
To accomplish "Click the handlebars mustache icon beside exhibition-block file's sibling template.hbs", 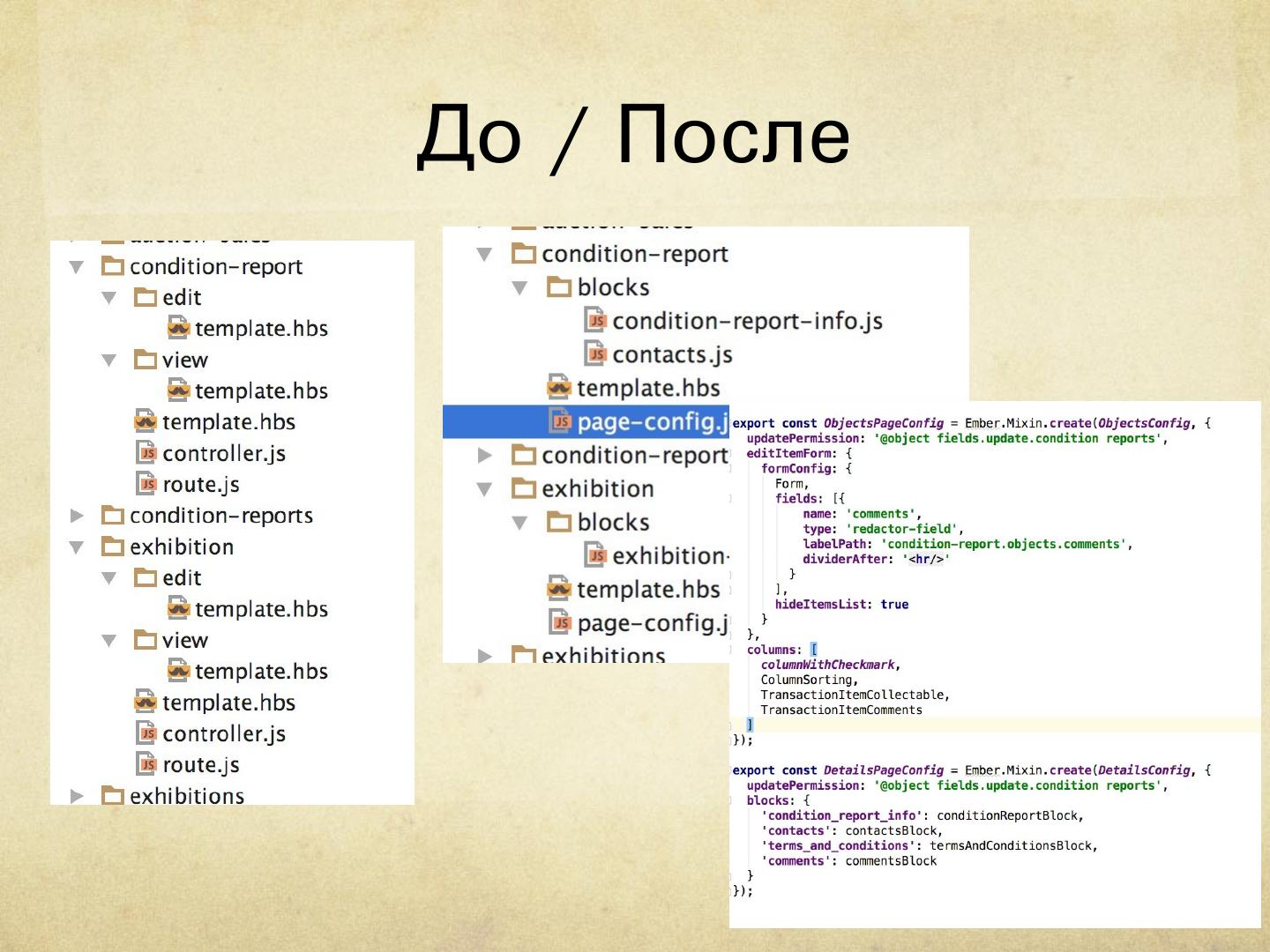I will pyautogui.click(x=559, y=589).
